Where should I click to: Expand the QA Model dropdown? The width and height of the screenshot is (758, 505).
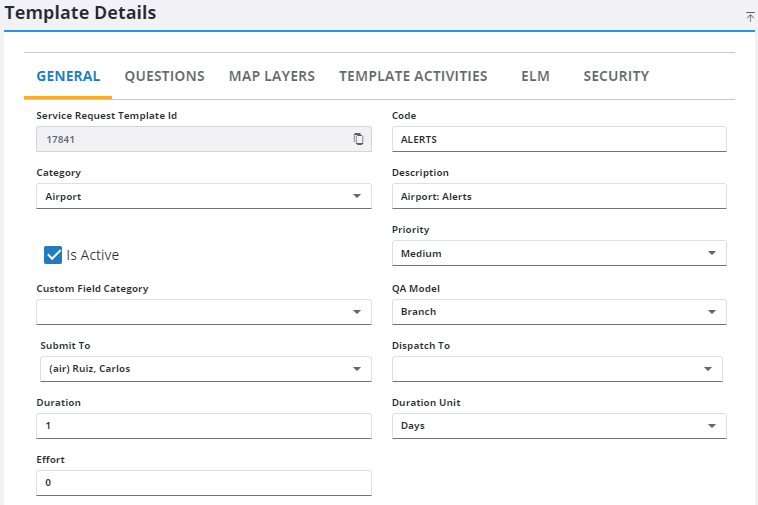pyautogui.click(x=712, y=312)
